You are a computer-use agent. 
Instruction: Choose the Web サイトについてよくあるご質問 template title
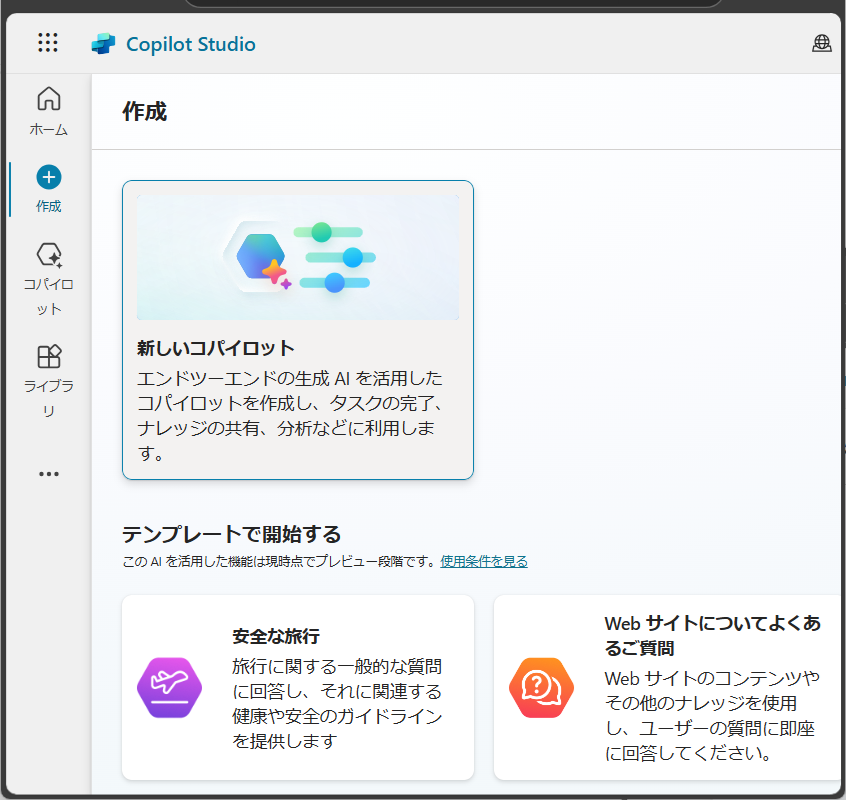713,635
